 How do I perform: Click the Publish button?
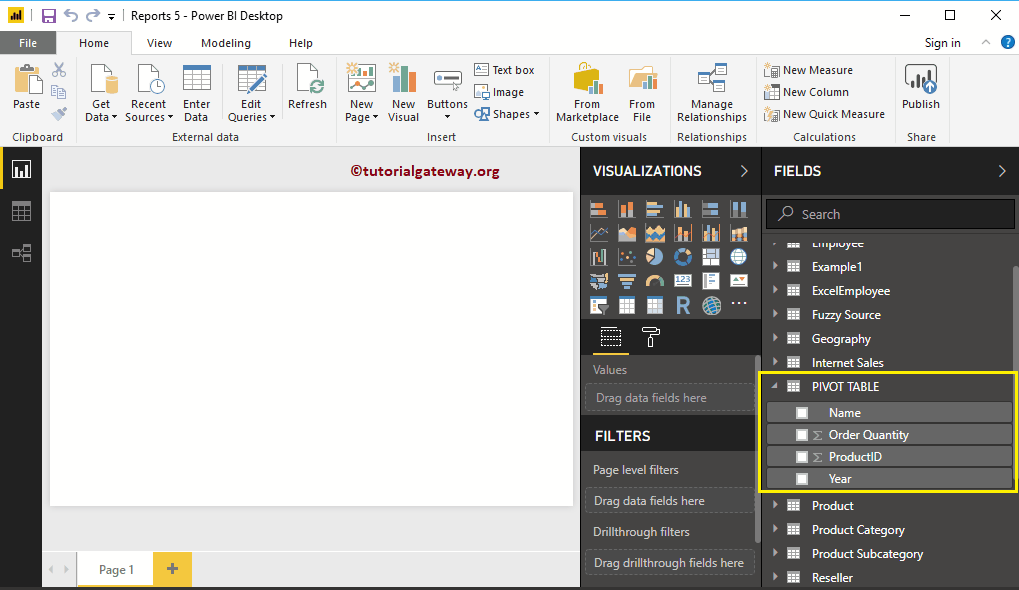tap(920, 88)
